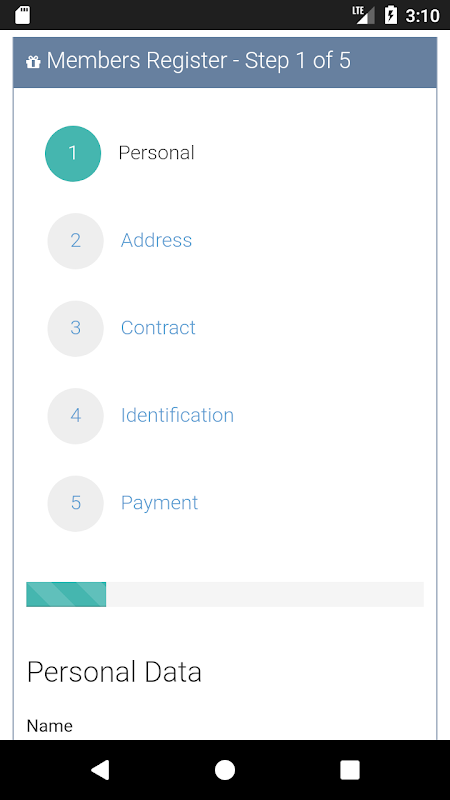The image size is (450, 800).
Task: Click the Members Register header title
Action: coord(198,61)
